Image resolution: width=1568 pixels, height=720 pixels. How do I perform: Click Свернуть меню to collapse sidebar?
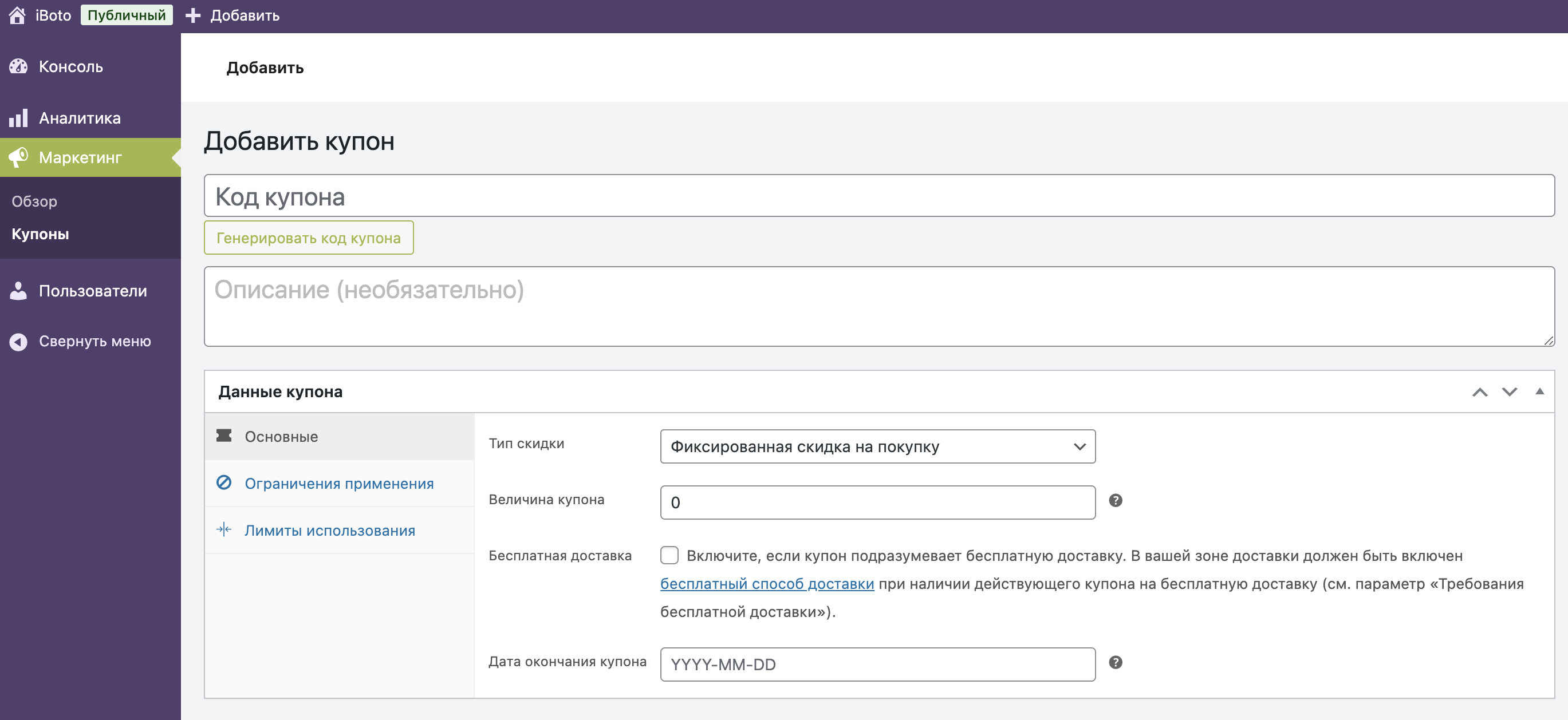90,342
